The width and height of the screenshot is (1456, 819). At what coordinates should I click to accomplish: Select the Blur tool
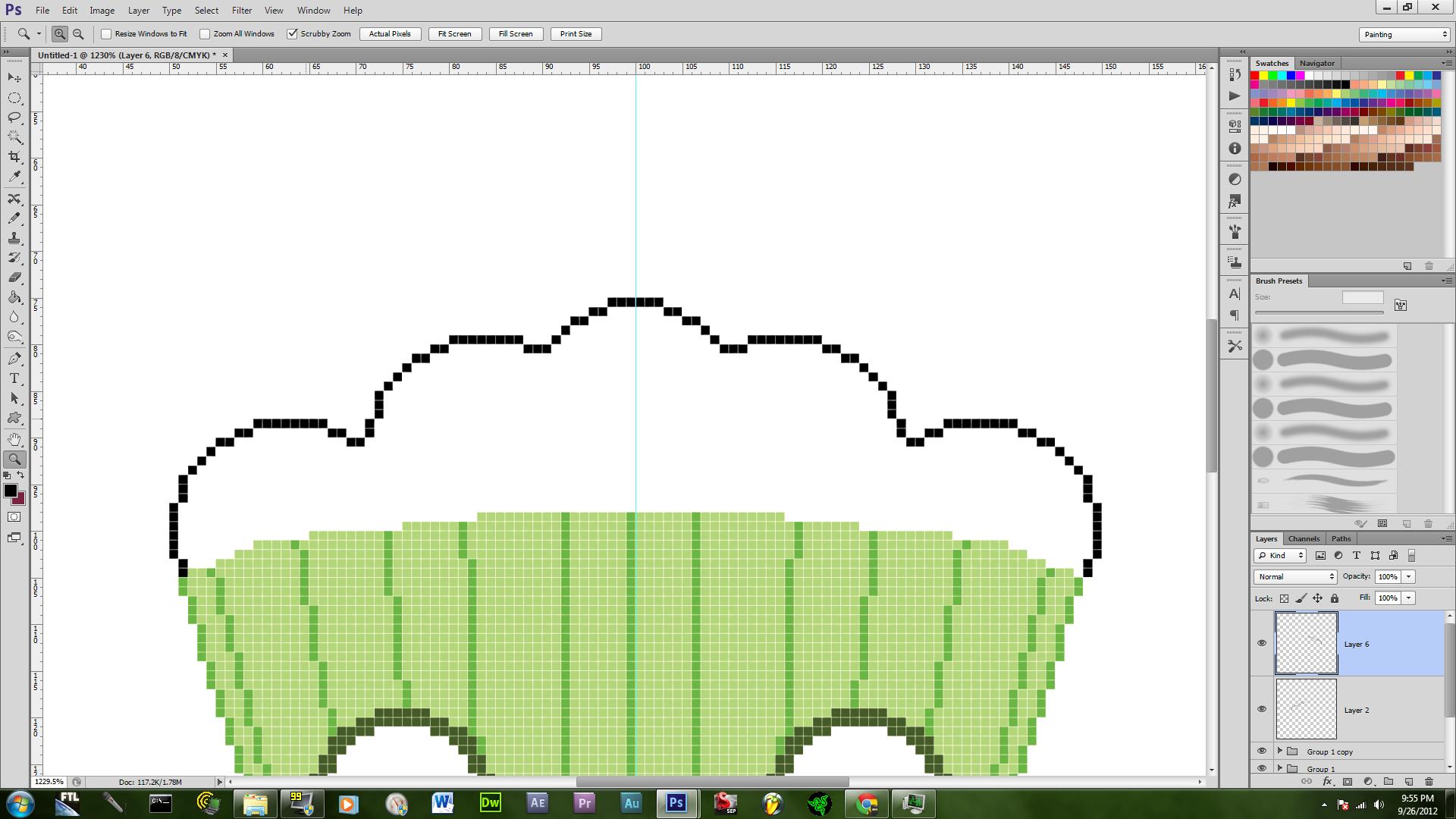tap(14, 317)
